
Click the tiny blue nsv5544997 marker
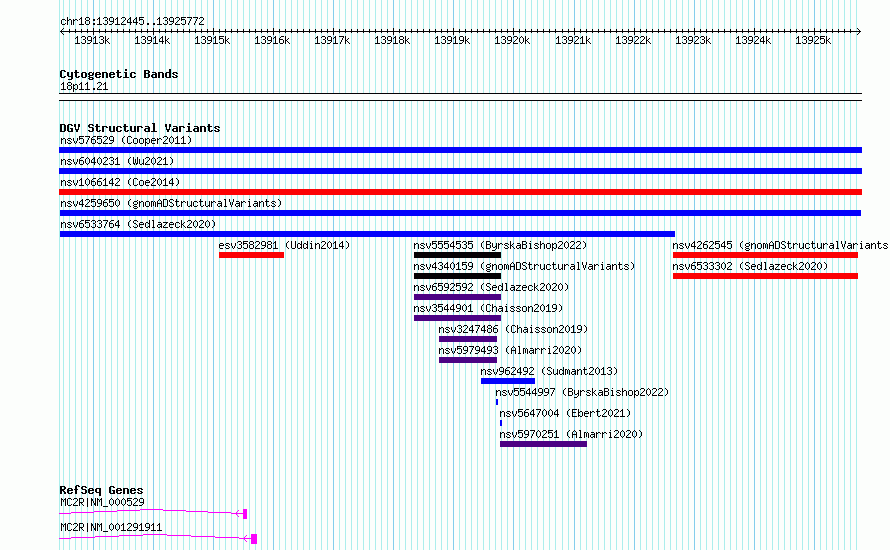pos(497,402)
